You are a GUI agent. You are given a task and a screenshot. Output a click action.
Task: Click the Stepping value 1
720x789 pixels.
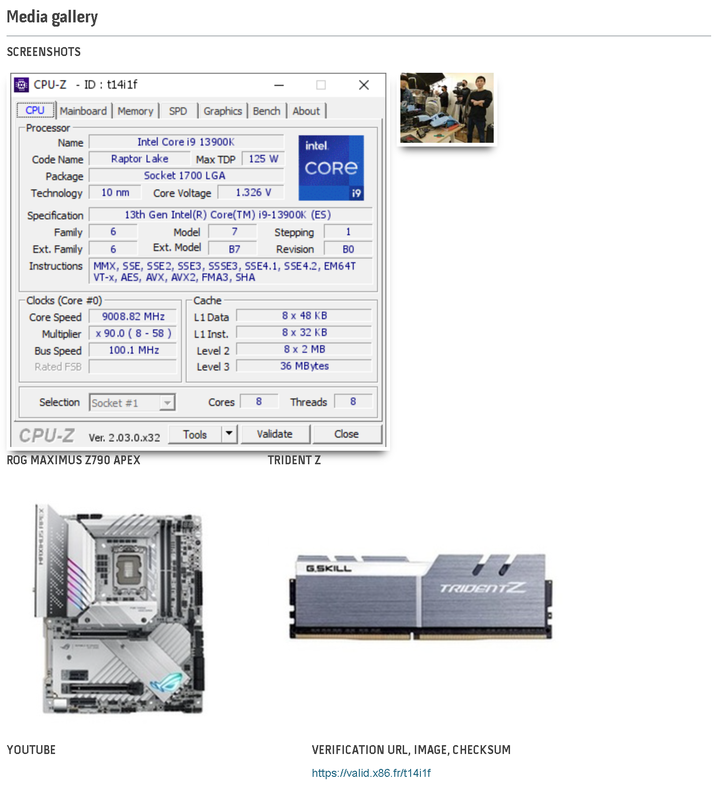click(348, 231)
